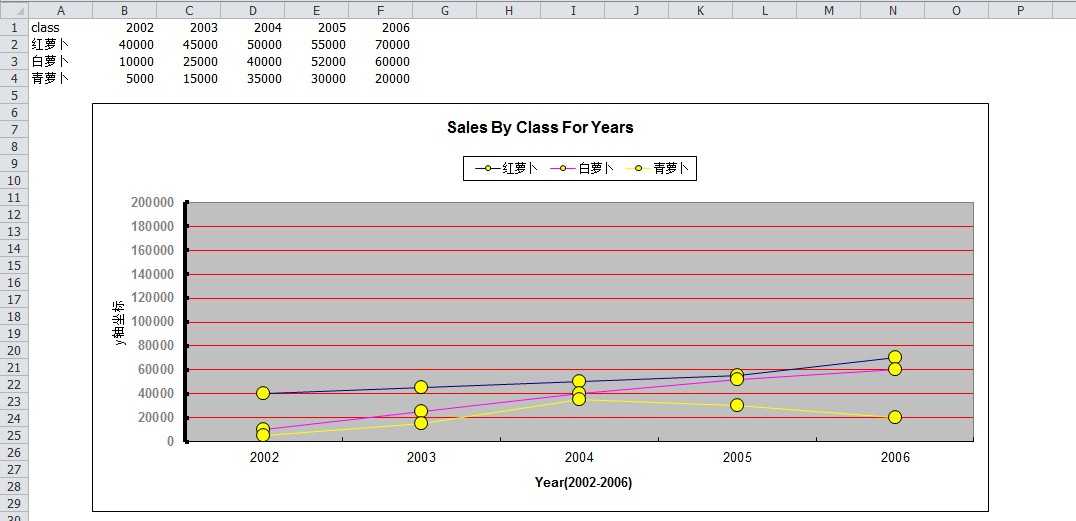Image resolution: width=1076 pixels, height=521 pixels.
Task: Click 青萝卜 data marker at 2006
Action: [895, 417]
